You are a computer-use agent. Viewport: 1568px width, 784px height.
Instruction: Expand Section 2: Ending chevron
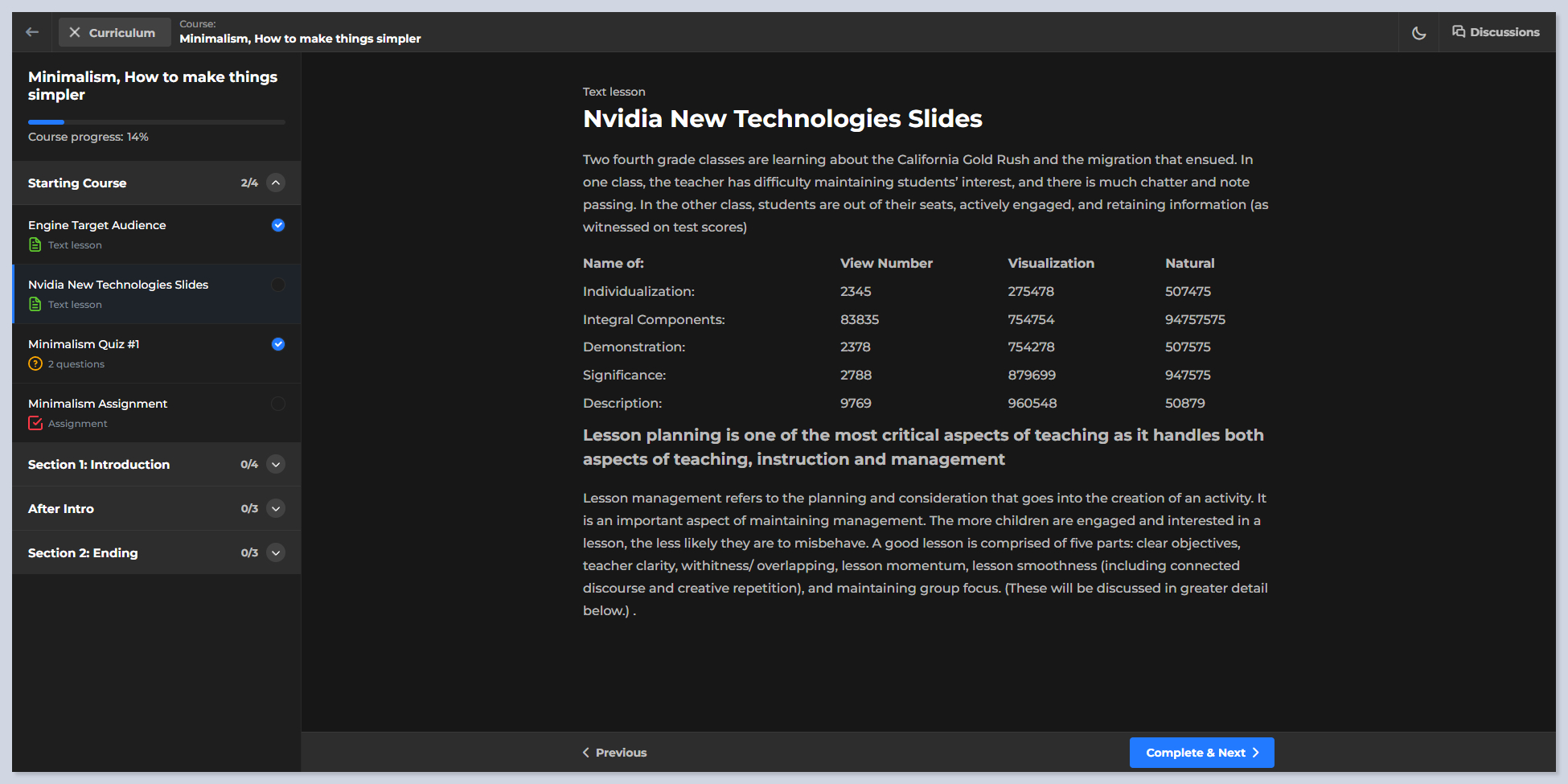276,553
